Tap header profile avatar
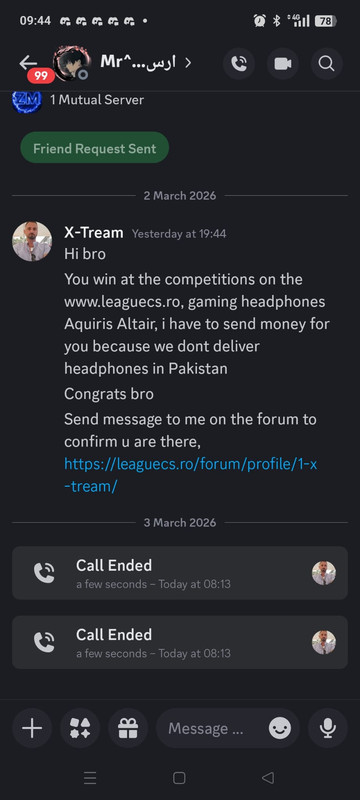The height and width of the screenshot is (800, 360). pos(72,63)
